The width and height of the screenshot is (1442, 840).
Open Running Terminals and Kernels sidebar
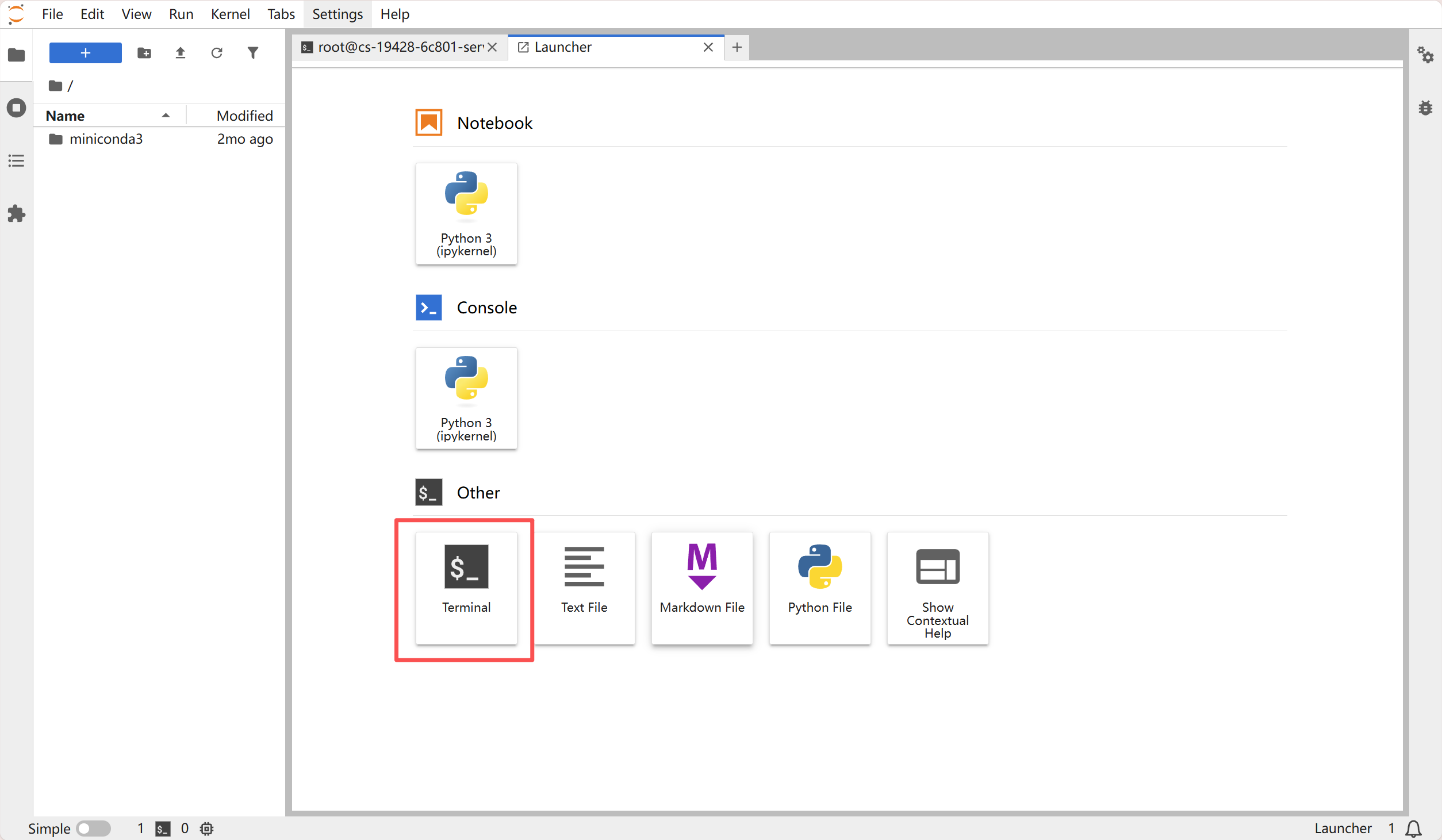[x=16, y=108]
